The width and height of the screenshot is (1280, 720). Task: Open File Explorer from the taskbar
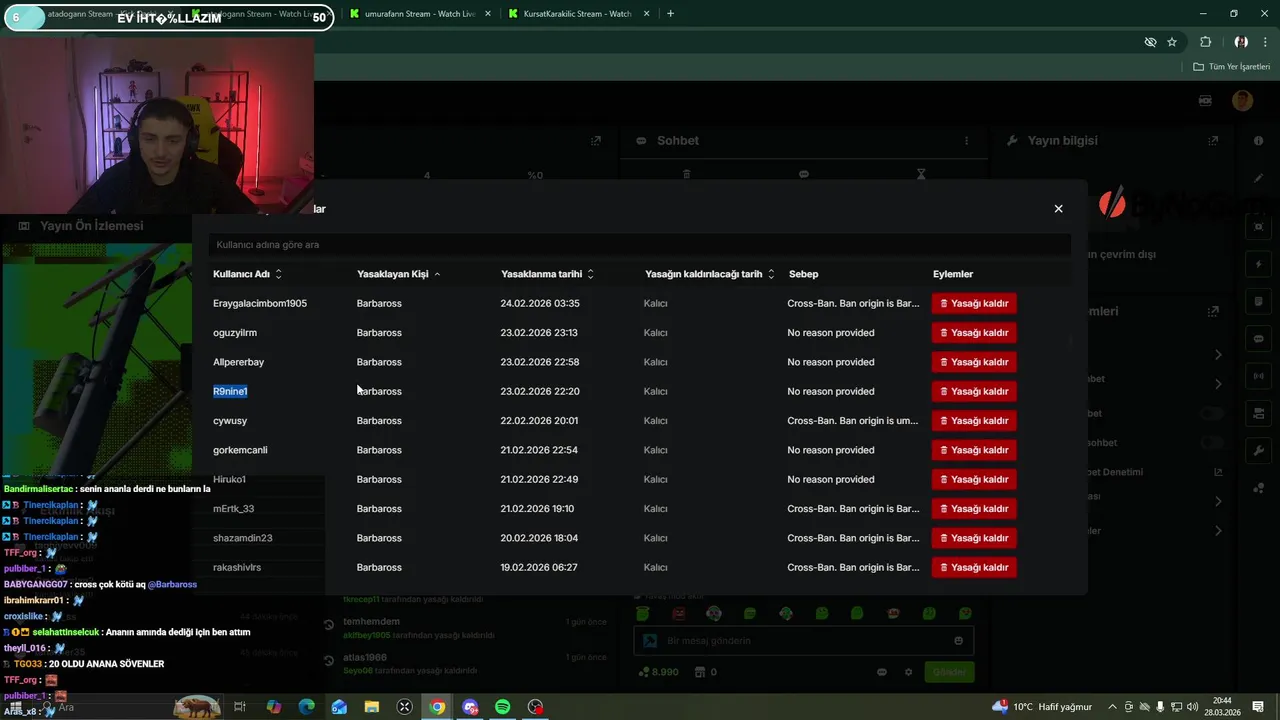coord(372,707)
